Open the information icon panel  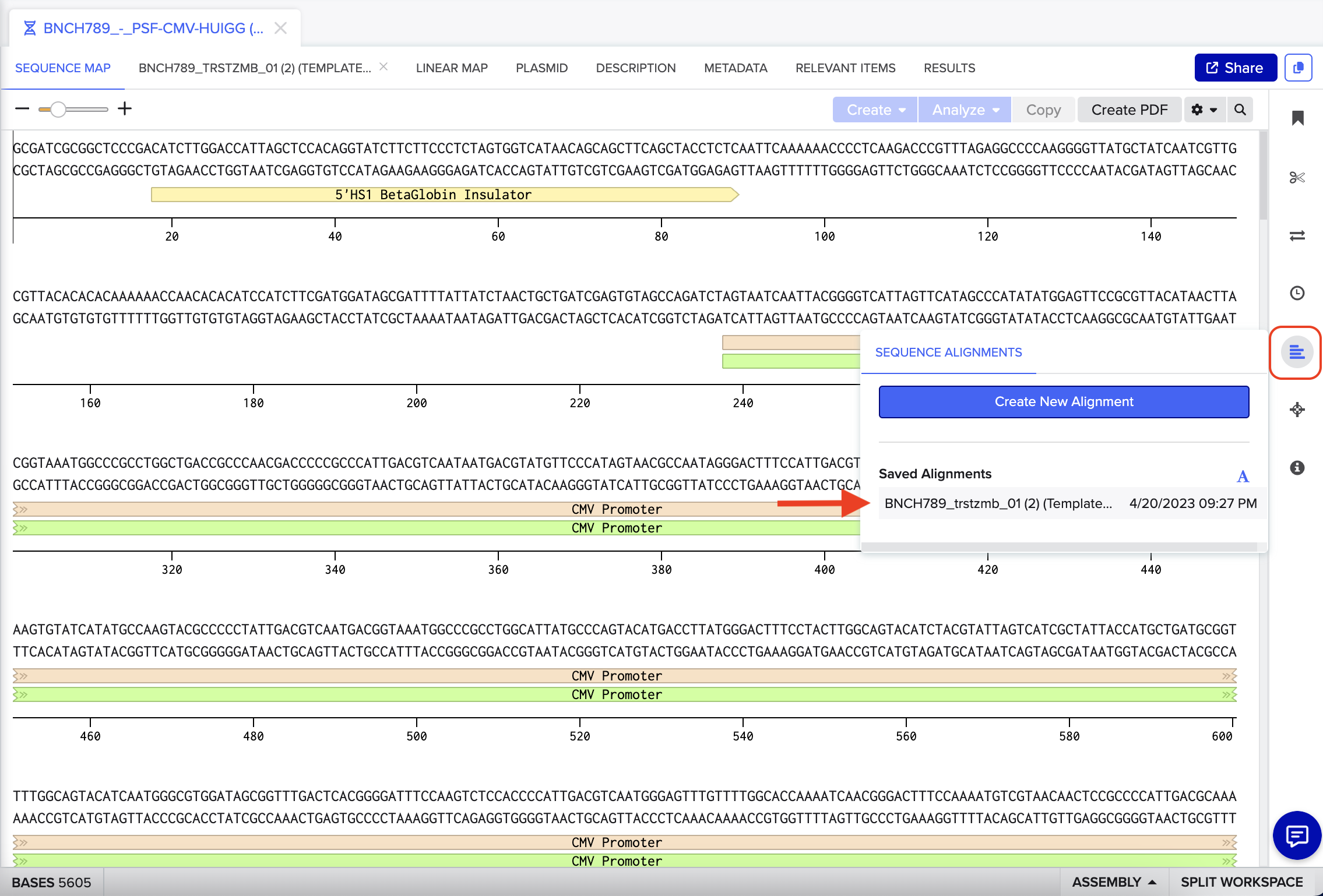click(1297, 468)
